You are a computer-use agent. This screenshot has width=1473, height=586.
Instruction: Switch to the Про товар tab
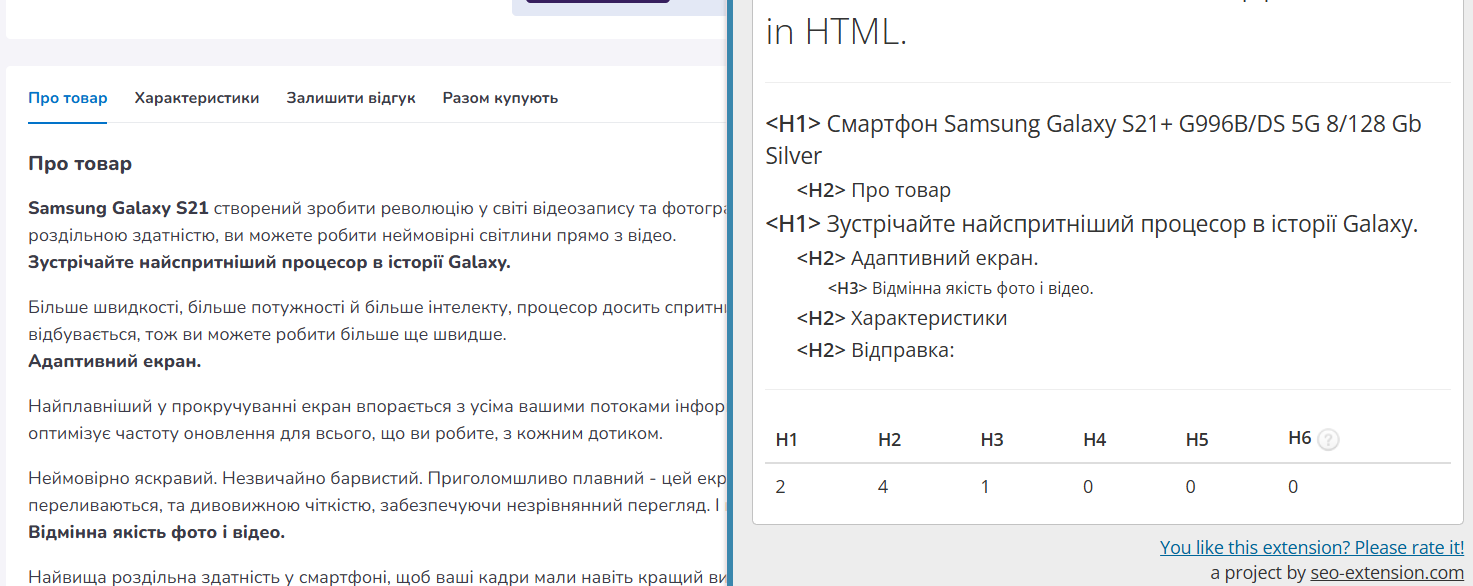(68, 98)
